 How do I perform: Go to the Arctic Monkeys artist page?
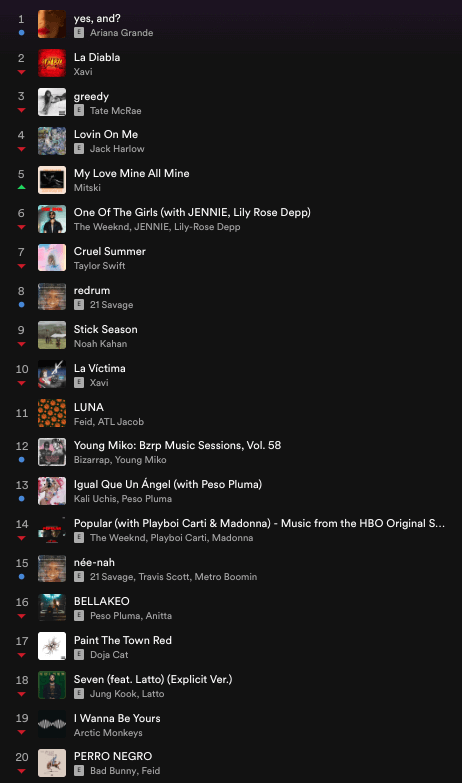[108, 733]
